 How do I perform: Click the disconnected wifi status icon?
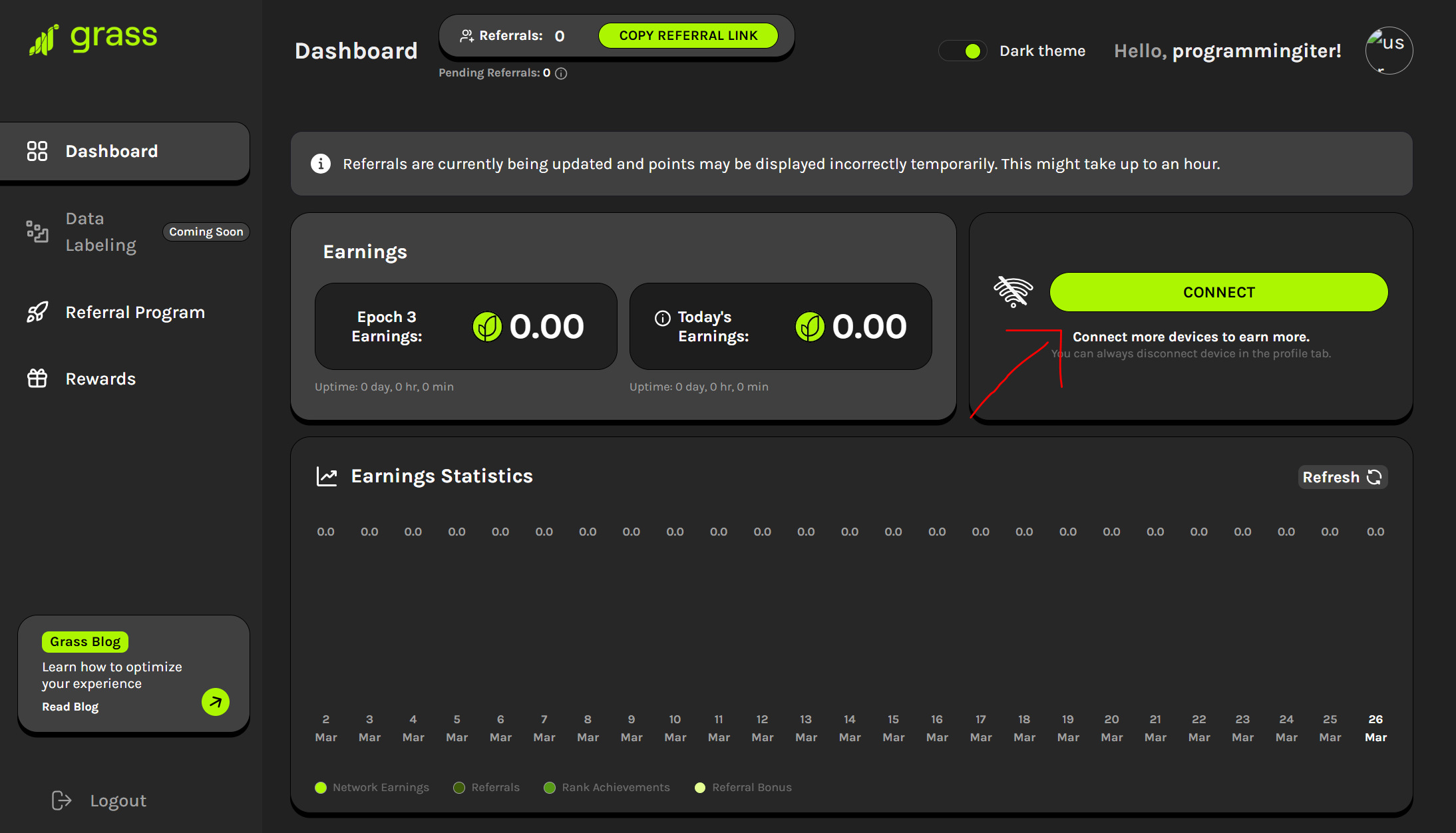tap(1013, 291)
